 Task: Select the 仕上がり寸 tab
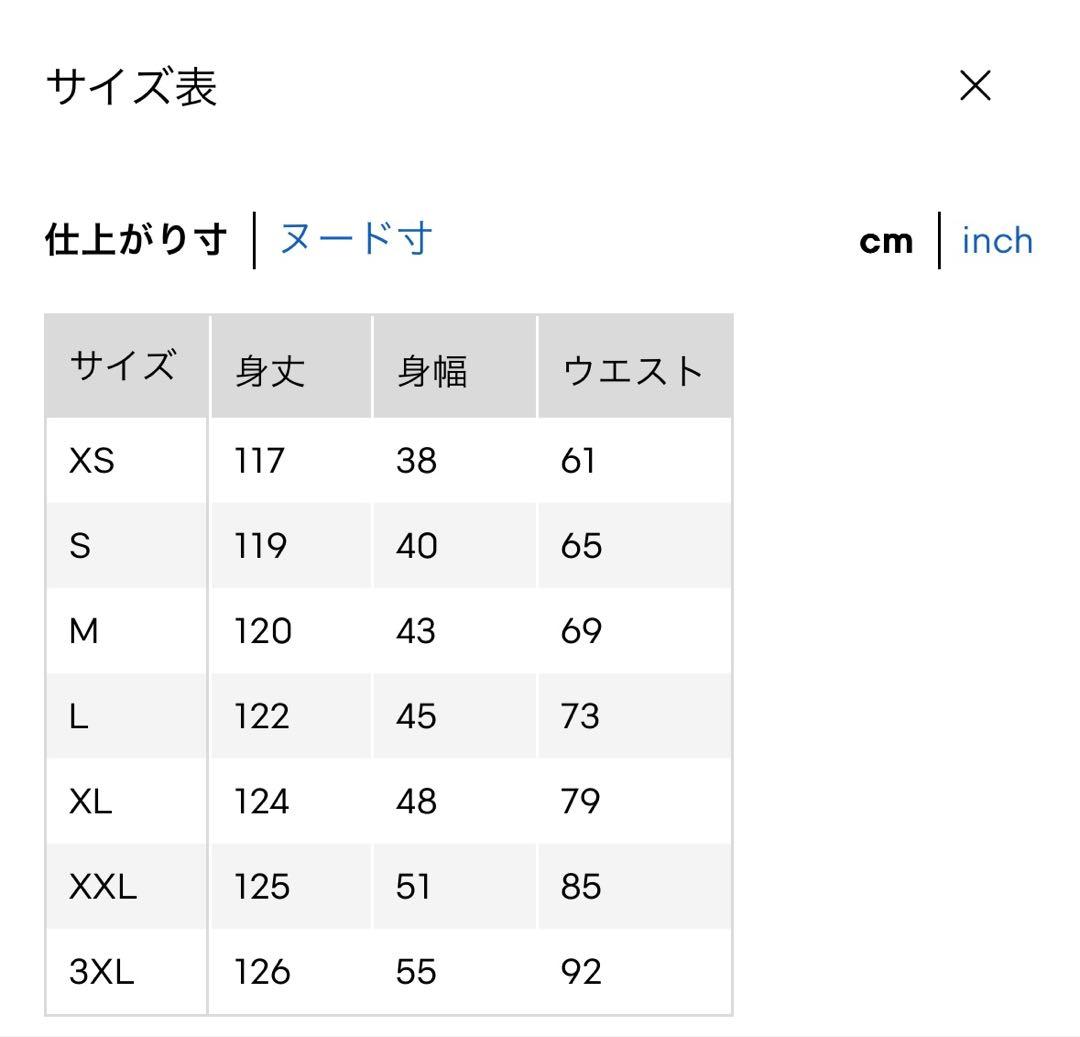(x=136, y=239)
